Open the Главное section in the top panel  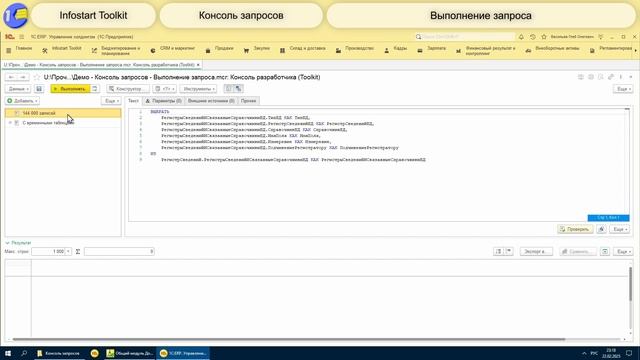[19, 49]
